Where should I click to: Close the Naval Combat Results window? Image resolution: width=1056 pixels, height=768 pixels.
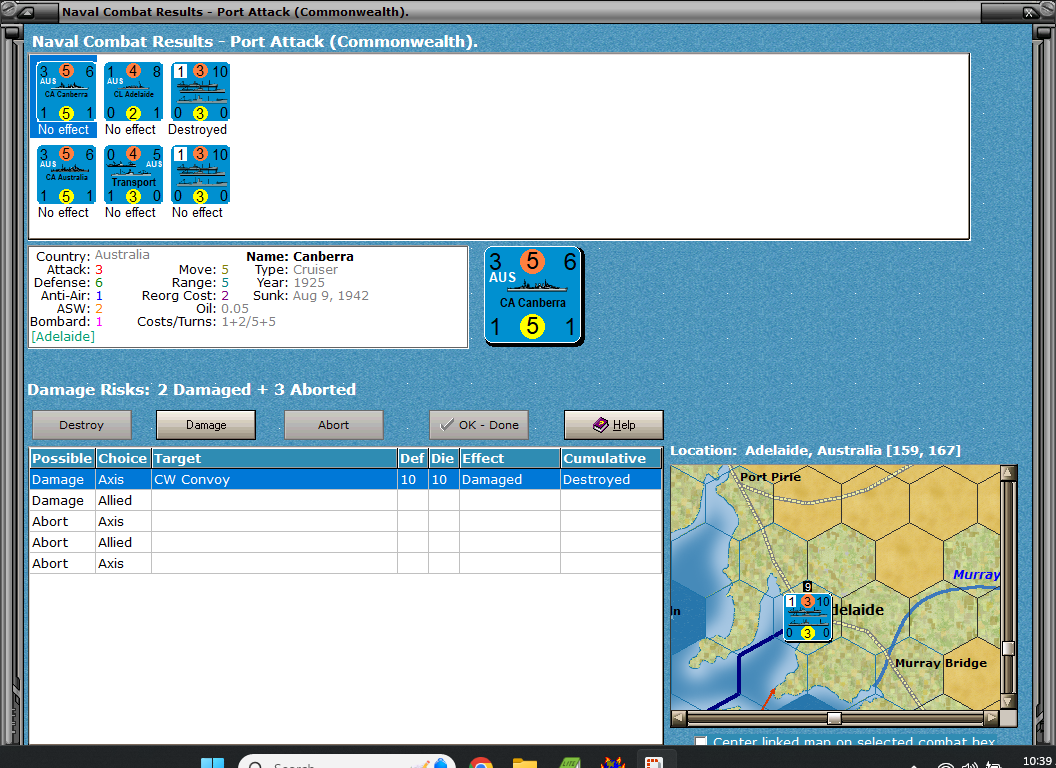[1029, 11]
